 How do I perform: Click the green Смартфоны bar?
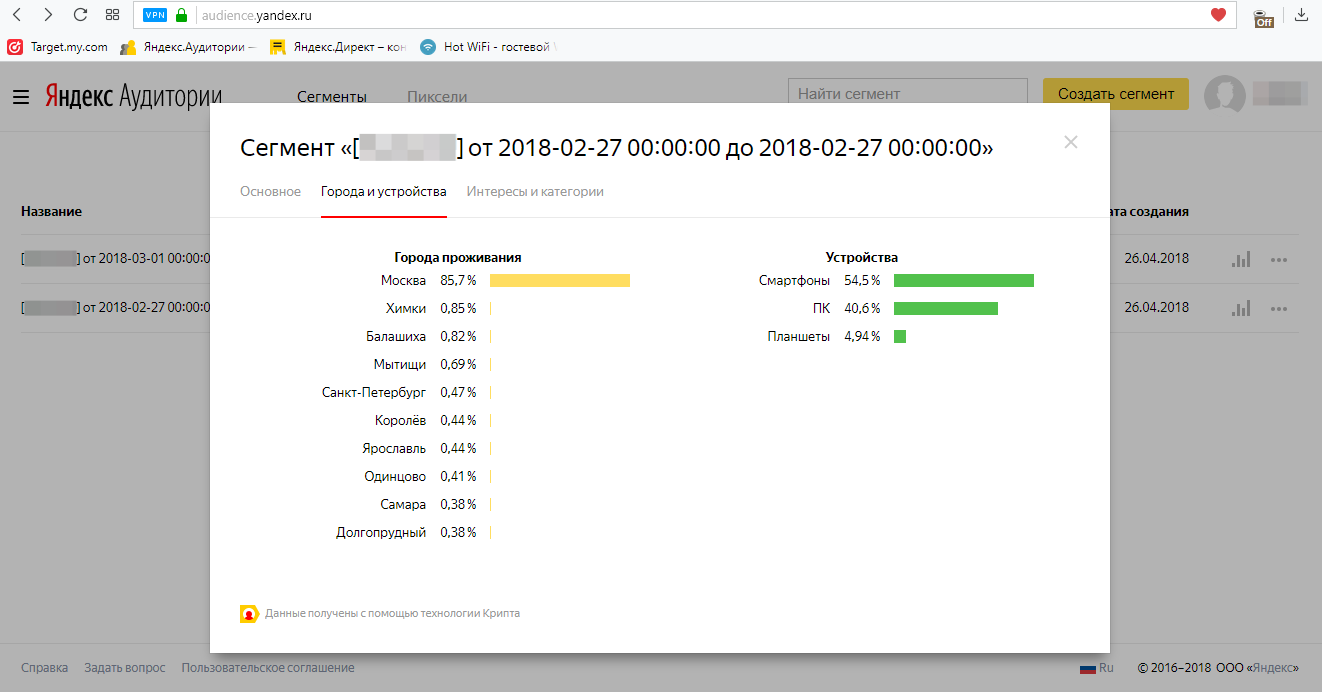[964, 281]
